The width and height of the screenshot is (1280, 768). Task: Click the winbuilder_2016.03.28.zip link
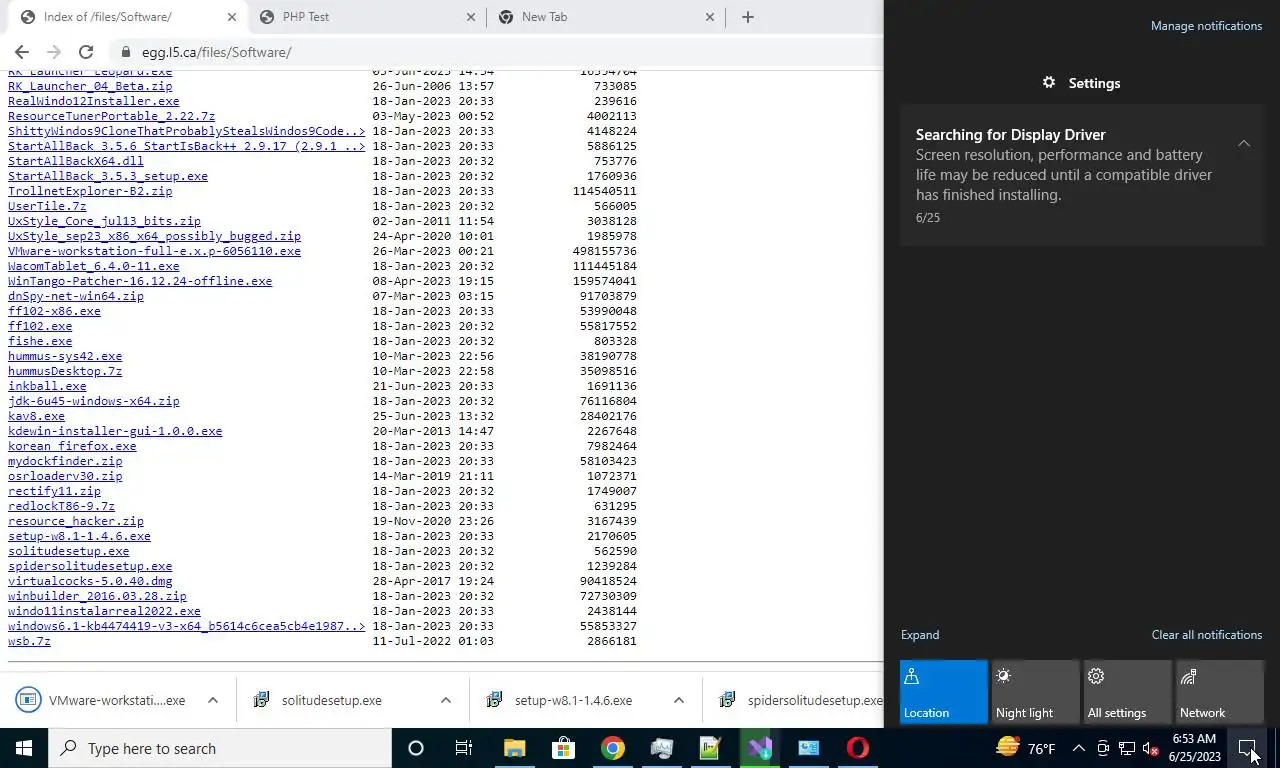pyautogui.click(x=97, y=596)
